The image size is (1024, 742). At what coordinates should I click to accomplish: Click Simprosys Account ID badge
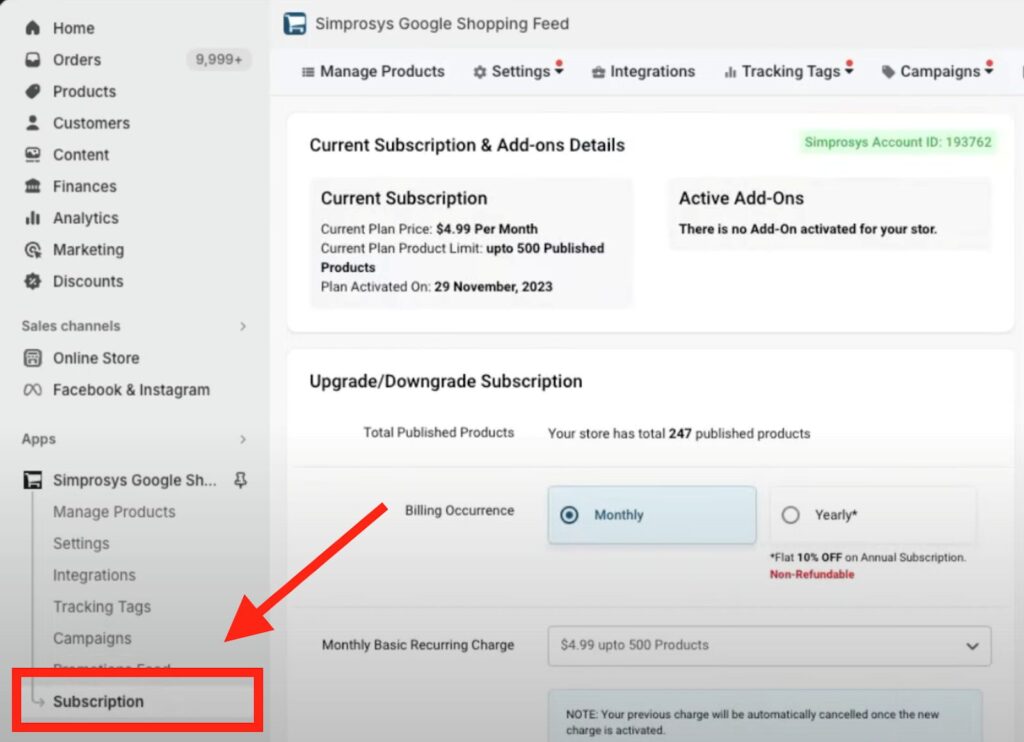[897, 142]
